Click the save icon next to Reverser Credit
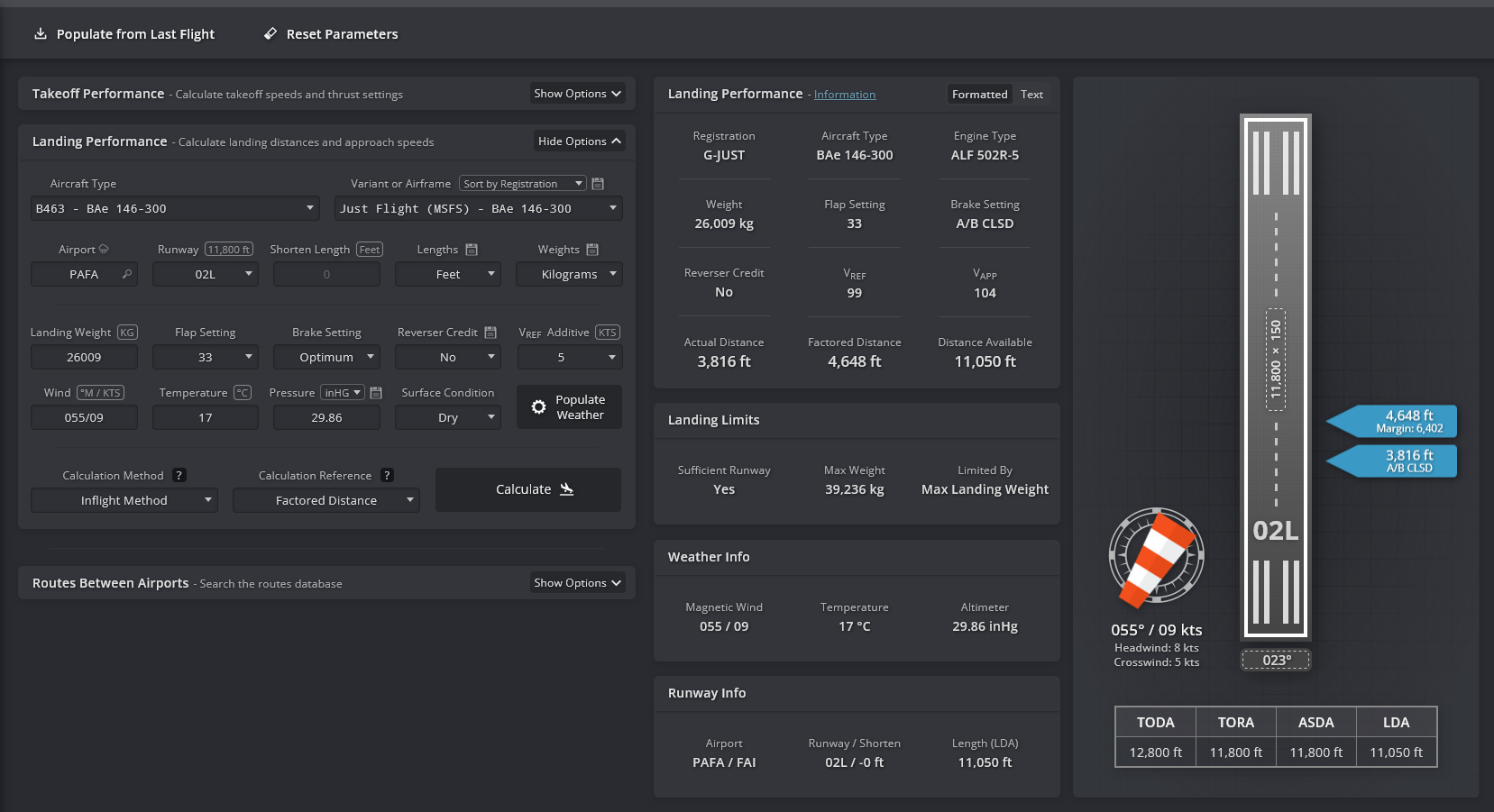 (x=490, y=333)
